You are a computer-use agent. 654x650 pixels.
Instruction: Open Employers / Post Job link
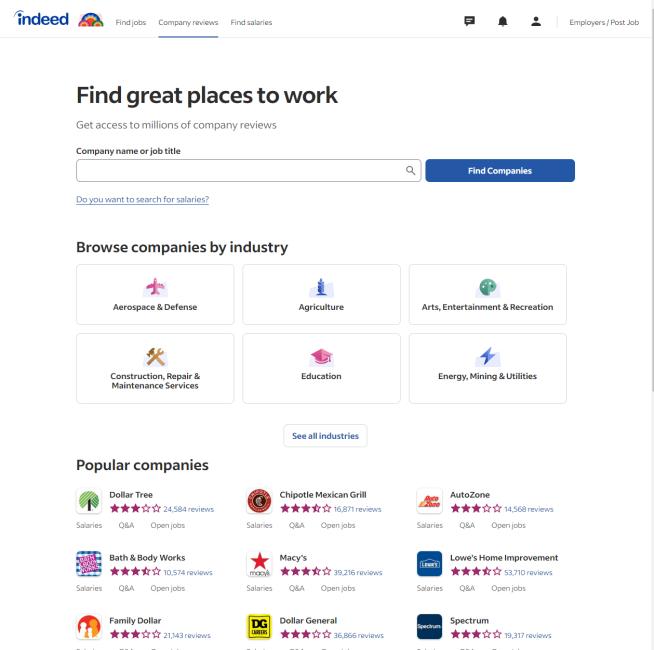coord(603,22)
